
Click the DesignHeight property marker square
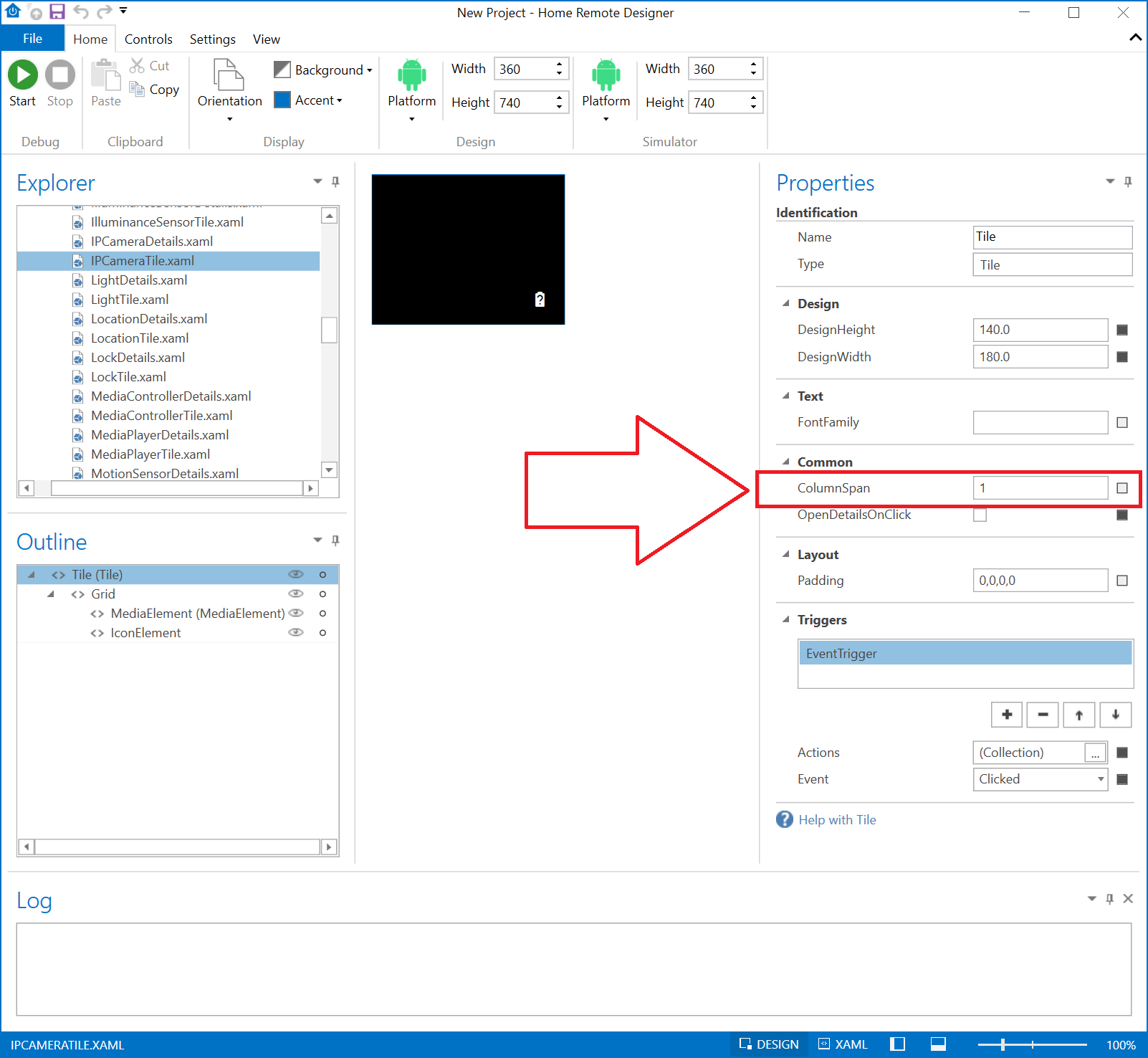[x=1122, y=330]
